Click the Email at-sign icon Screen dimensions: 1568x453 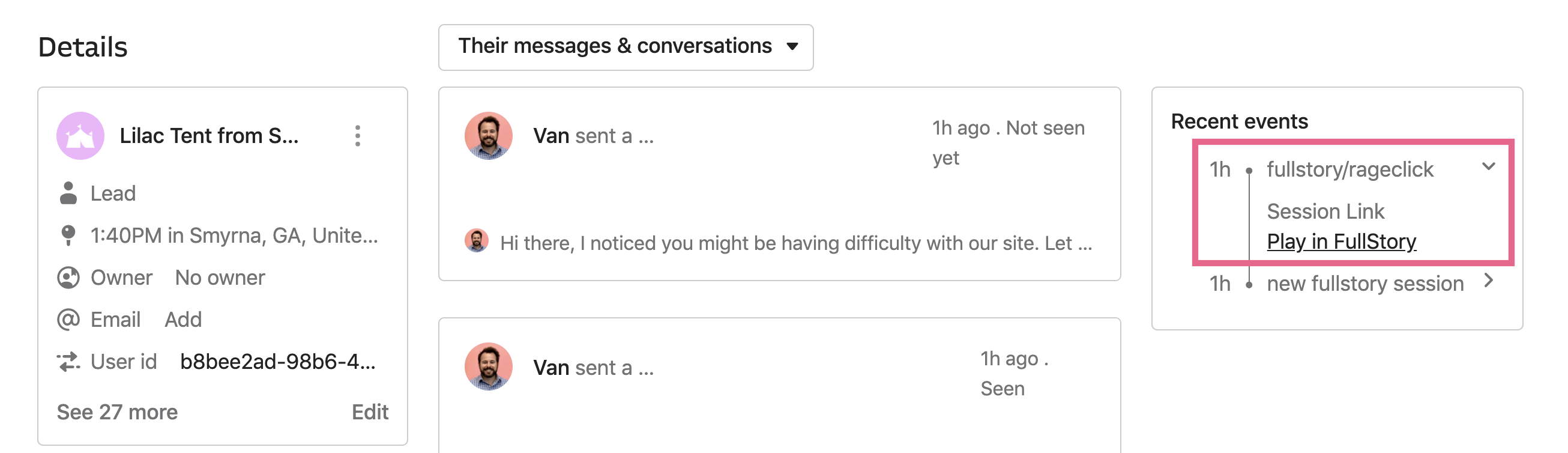[x=68, y=319]
